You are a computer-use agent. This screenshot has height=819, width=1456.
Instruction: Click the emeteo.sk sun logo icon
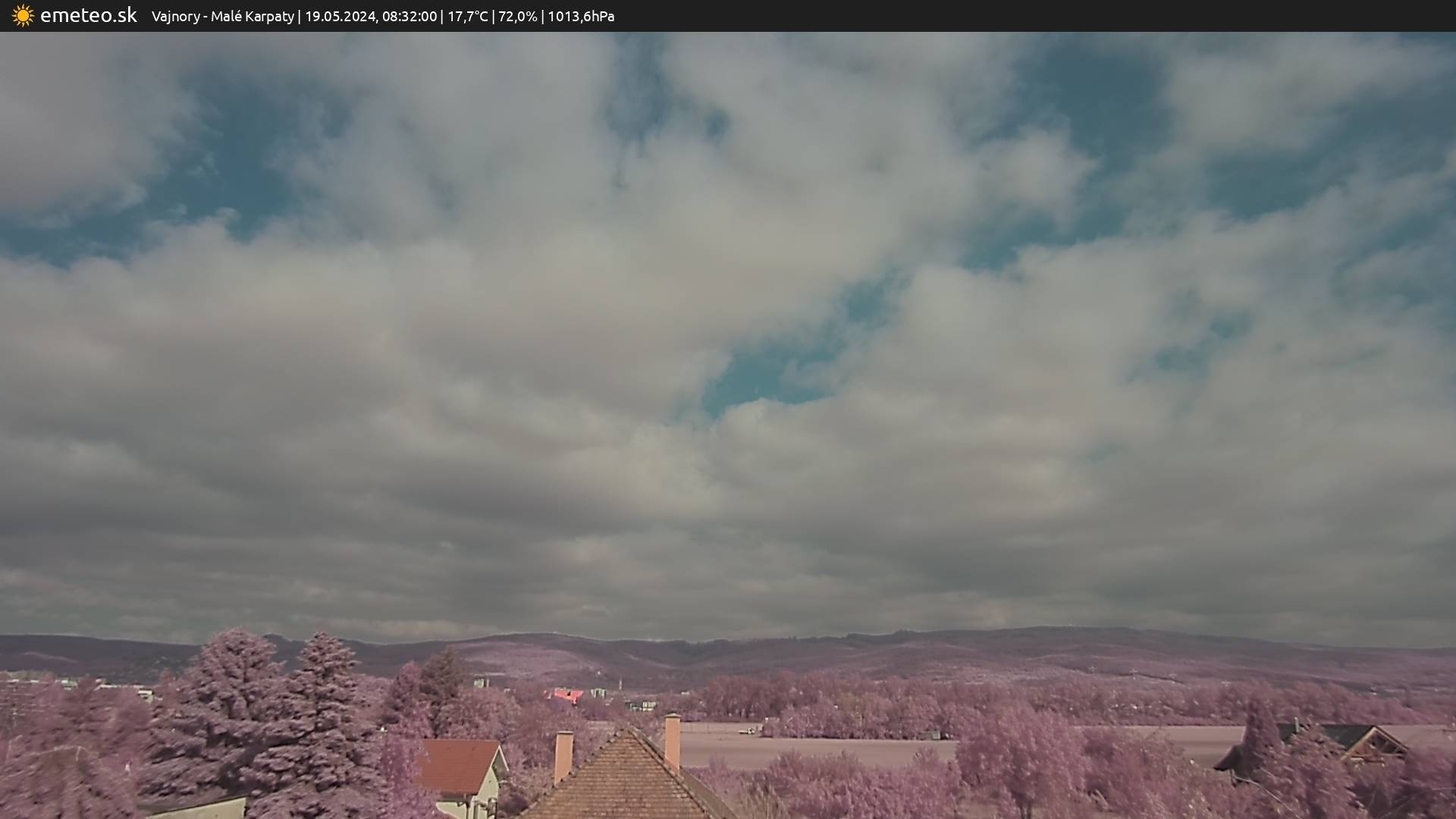pos(23,15)
